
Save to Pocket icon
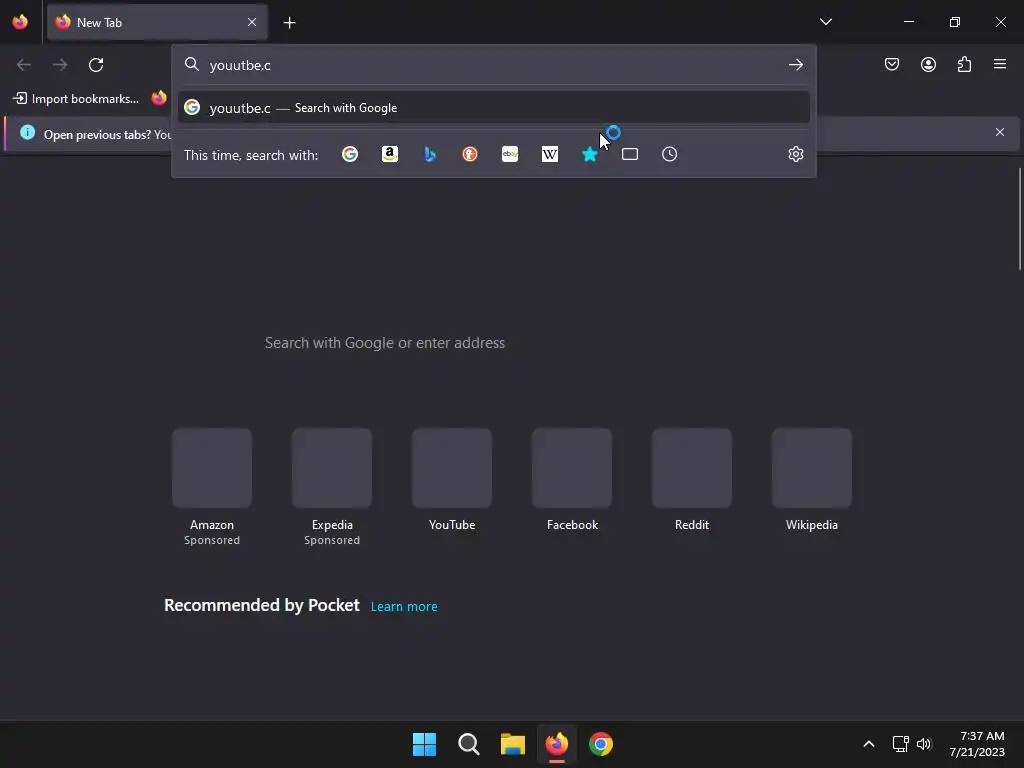892,64
